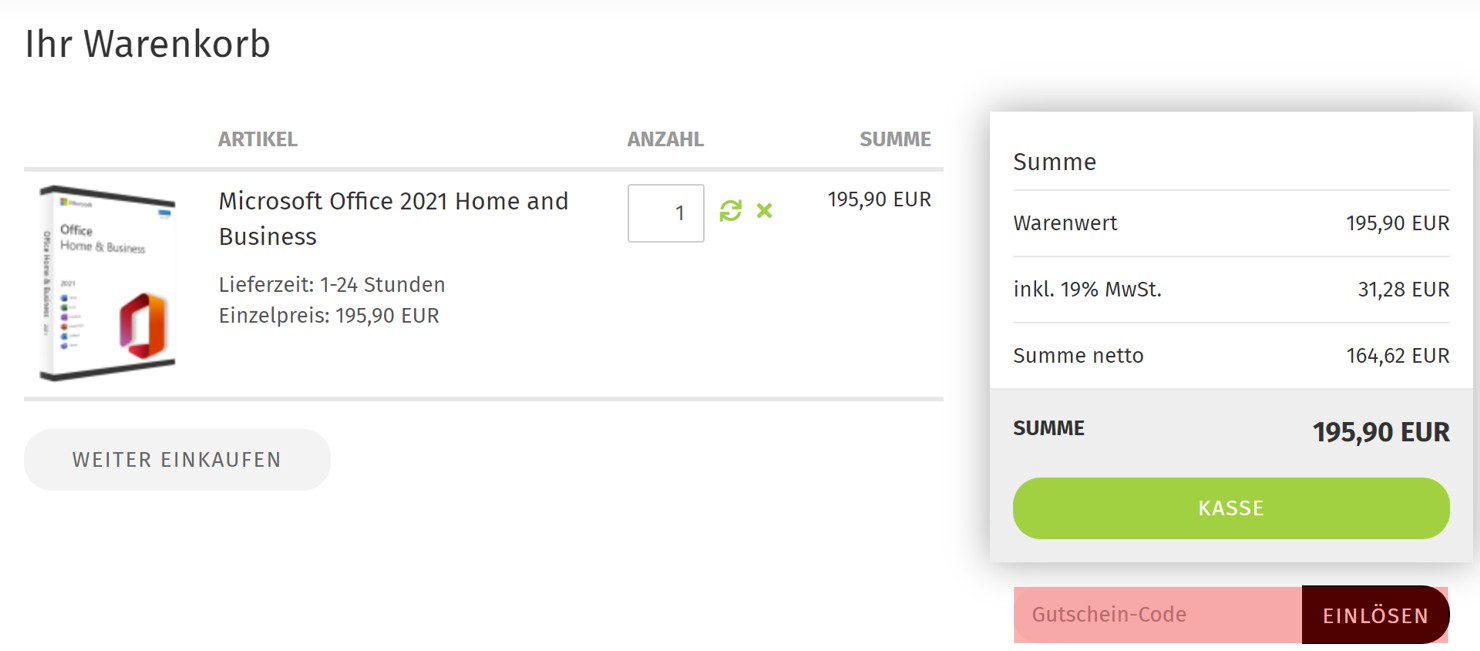Image resolution: width=1480 pixels, height=651 pixels.
Task: Click the ANZAHL column header
Action: click(665, 140)
